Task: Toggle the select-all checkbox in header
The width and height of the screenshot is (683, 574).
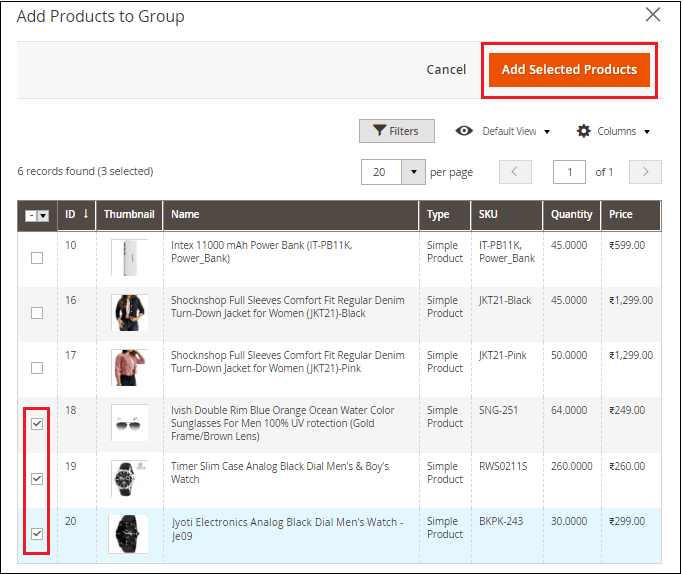Action: coord(30,216)
